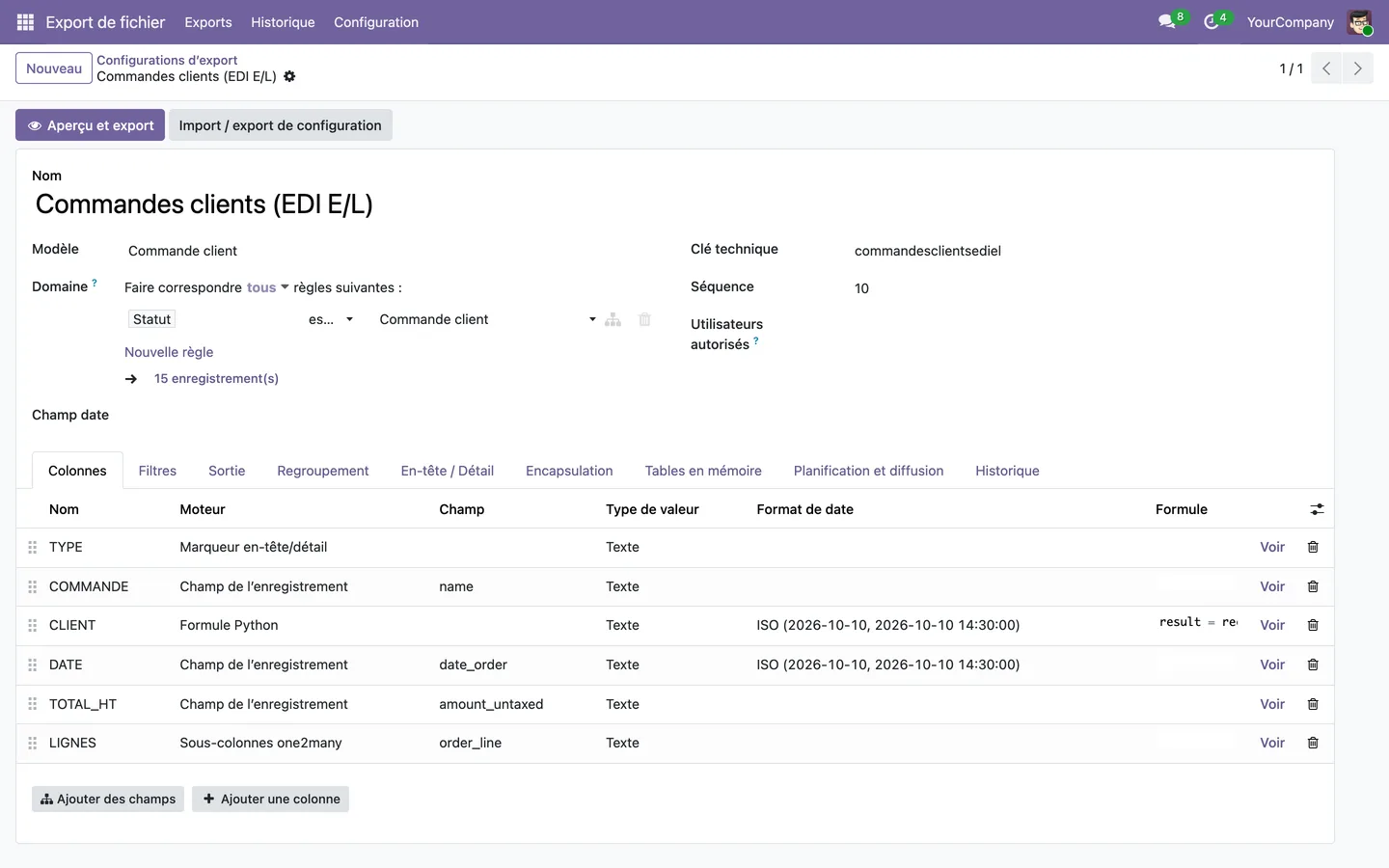The image size is (1389, 868).
Task: Go to the next record arrow
Action: point(1357,68)
